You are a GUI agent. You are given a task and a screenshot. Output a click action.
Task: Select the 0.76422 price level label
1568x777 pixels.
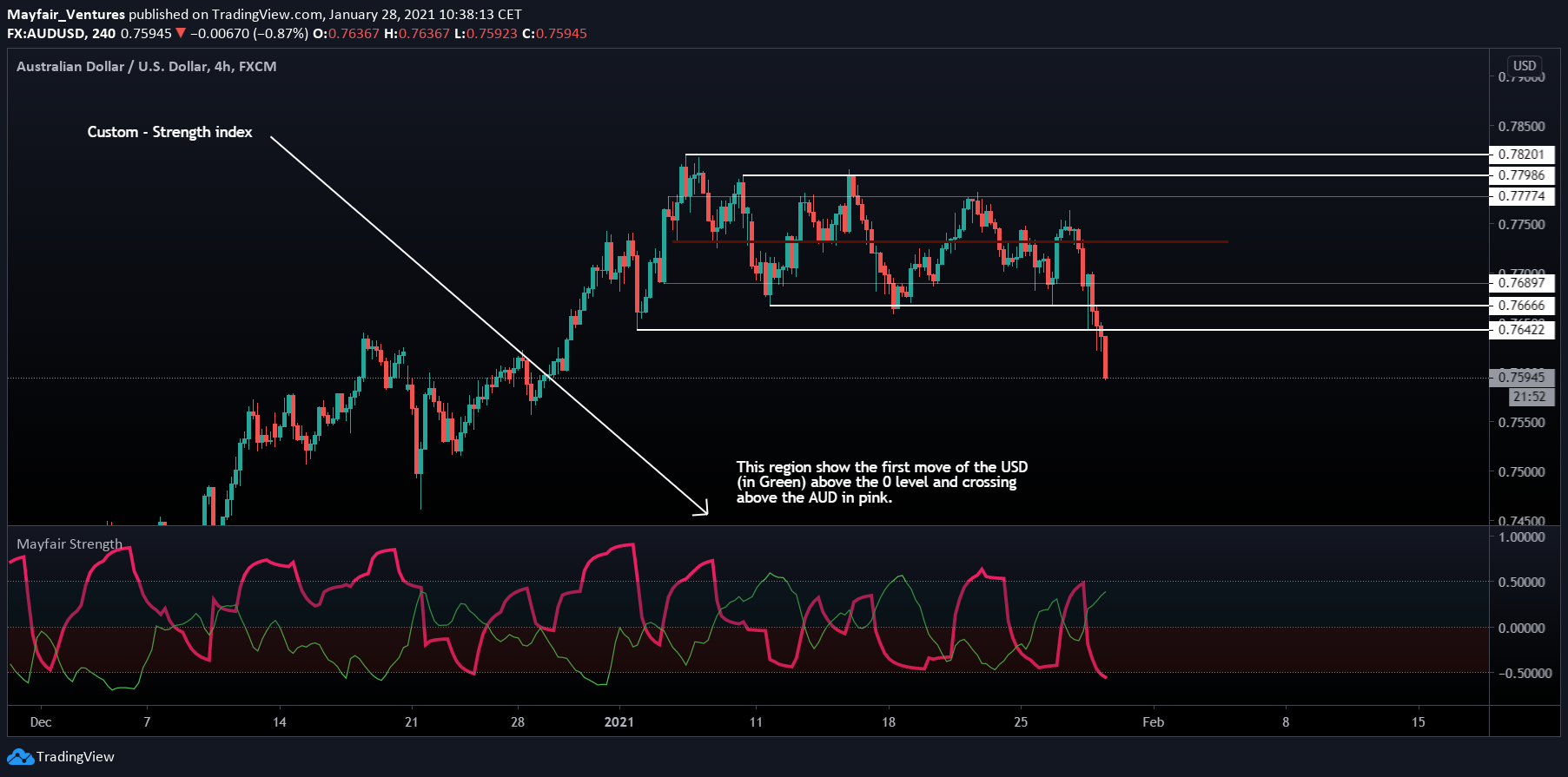click(x=1521, y=329)
